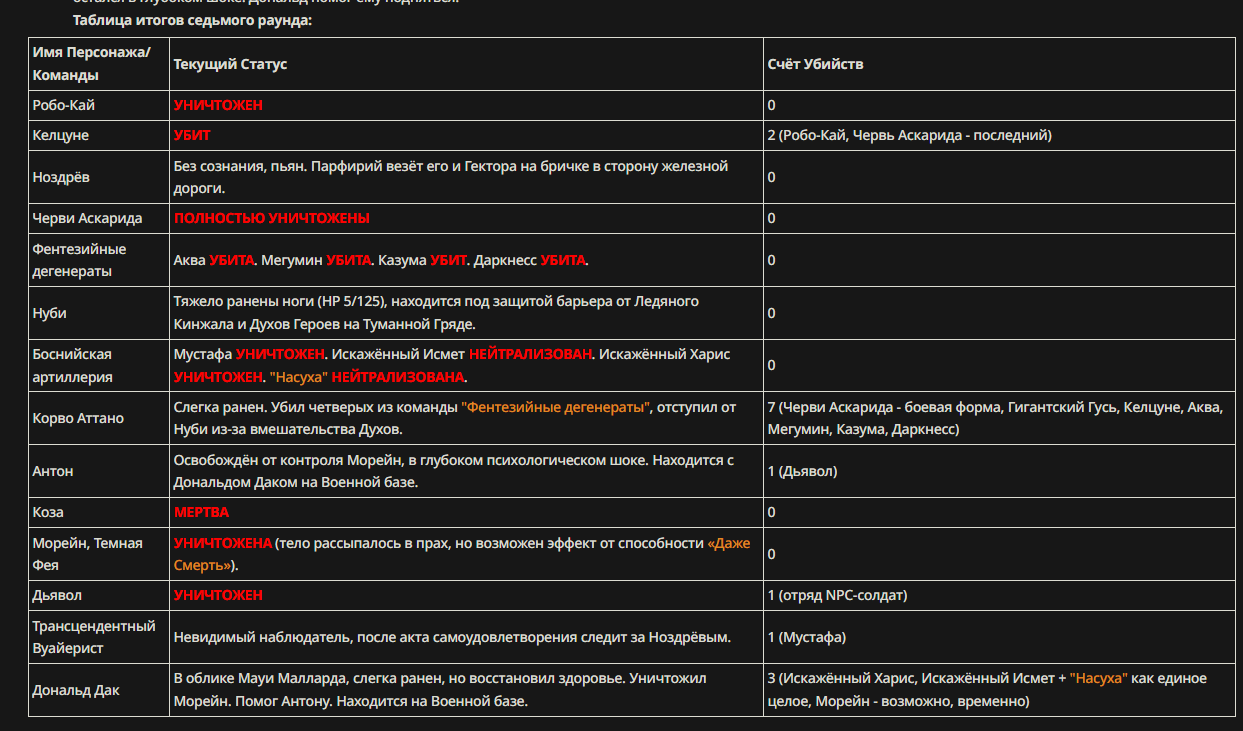Click kill count "0" in Ноздрёв row

click(x=772, y=177)
